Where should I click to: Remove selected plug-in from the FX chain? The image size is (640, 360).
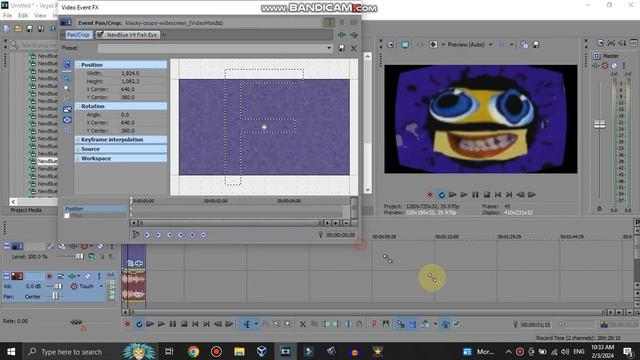354,35
